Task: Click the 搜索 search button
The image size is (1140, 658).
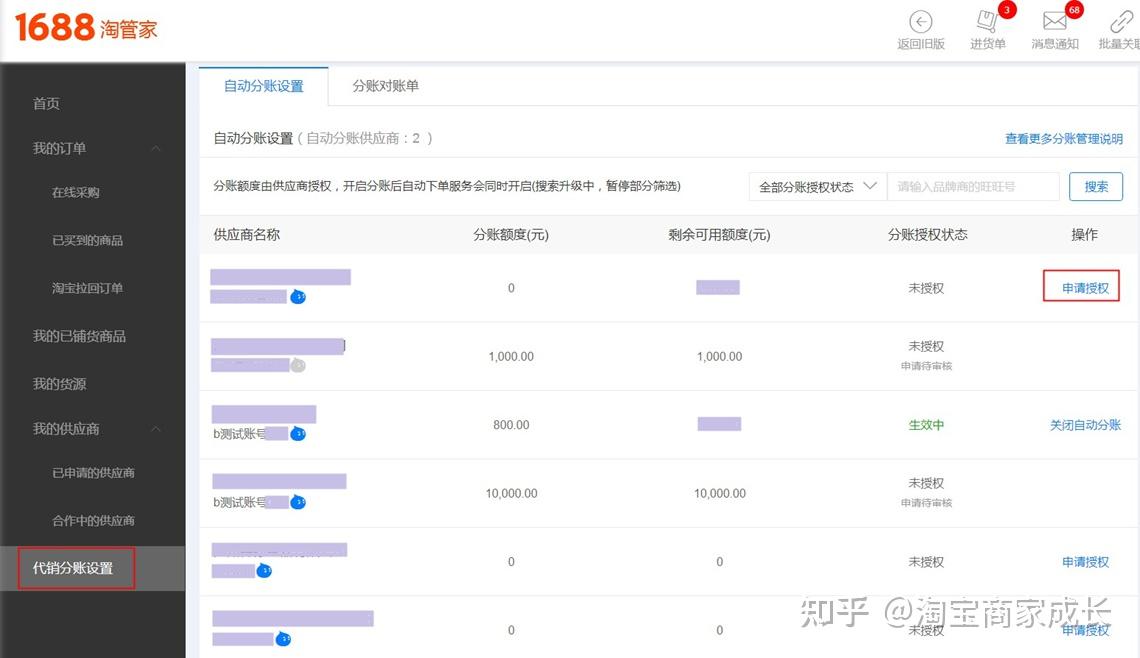Action: coord(1095,186)
